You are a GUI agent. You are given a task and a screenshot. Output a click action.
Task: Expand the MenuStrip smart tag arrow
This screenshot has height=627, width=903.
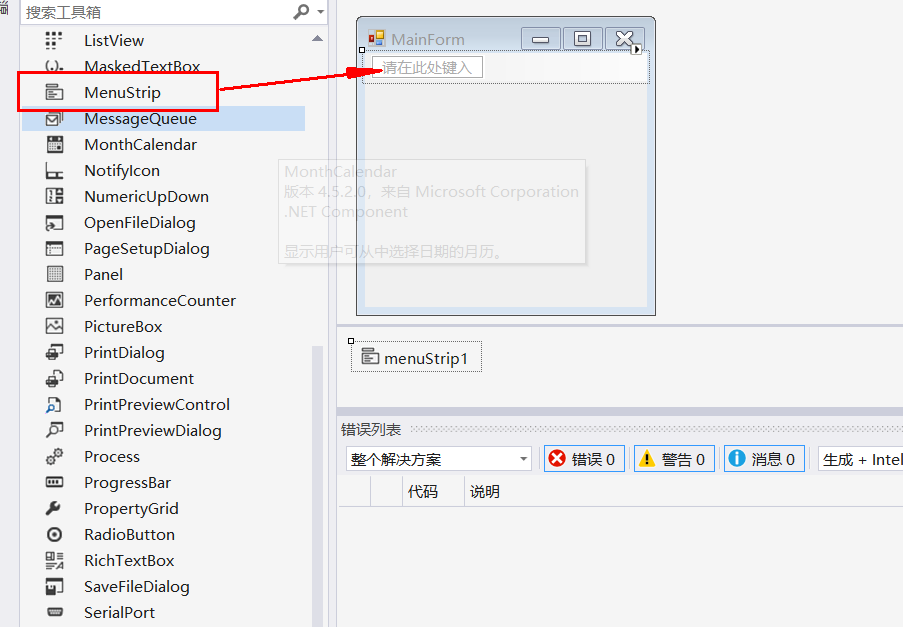(x=638, y=47)
